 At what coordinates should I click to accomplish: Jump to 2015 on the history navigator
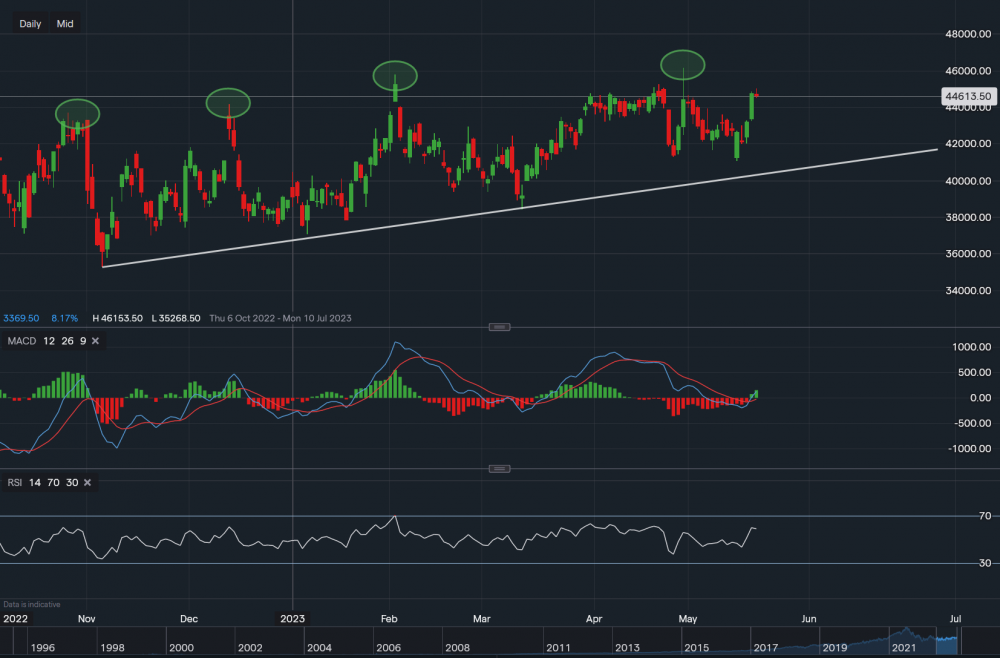[695, 648]
